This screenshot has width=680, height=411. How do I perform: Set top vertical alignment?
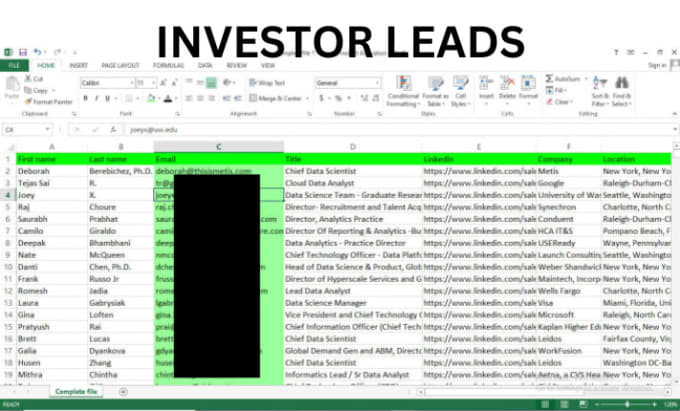[x=189, y=82]
